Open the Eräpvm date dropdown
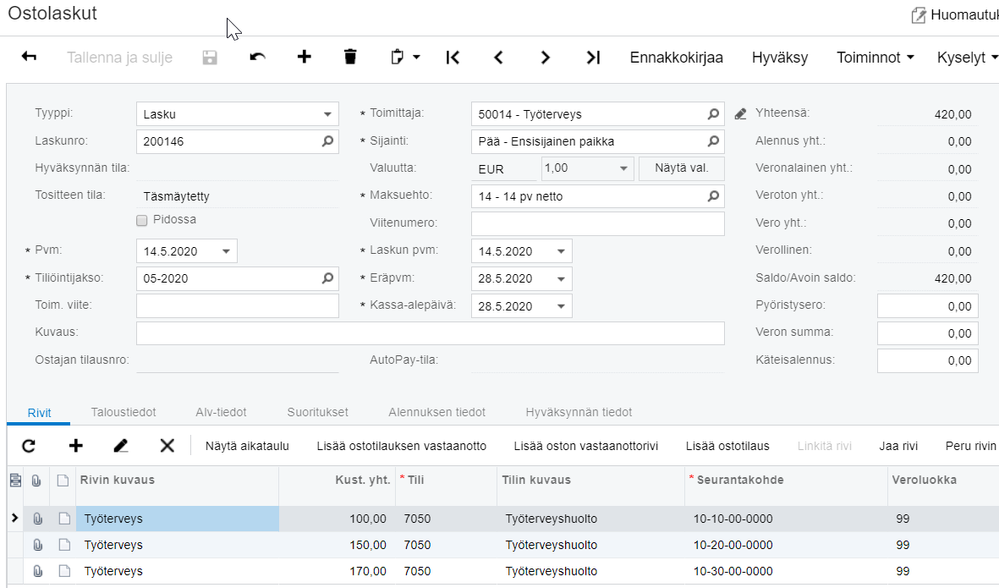Screen dimensions: 999x588 click(561, 279)
